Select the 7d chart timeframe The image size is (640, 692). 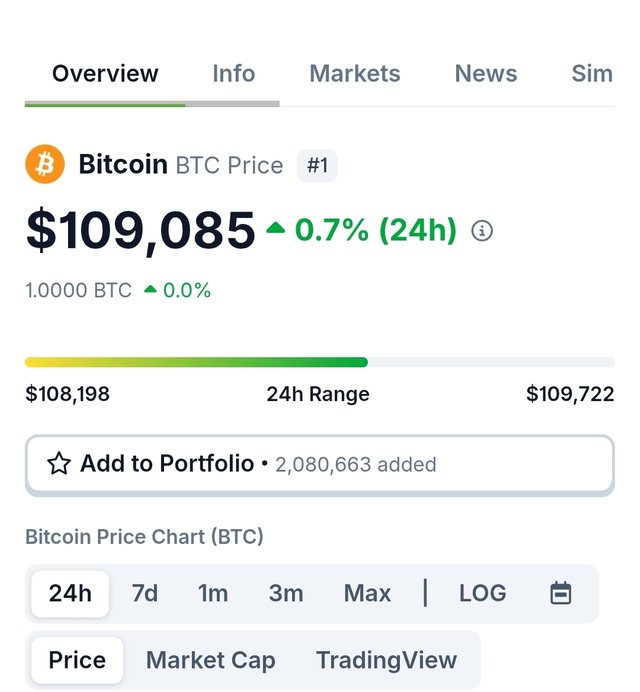pyautogui.click(x=145, y=593)
